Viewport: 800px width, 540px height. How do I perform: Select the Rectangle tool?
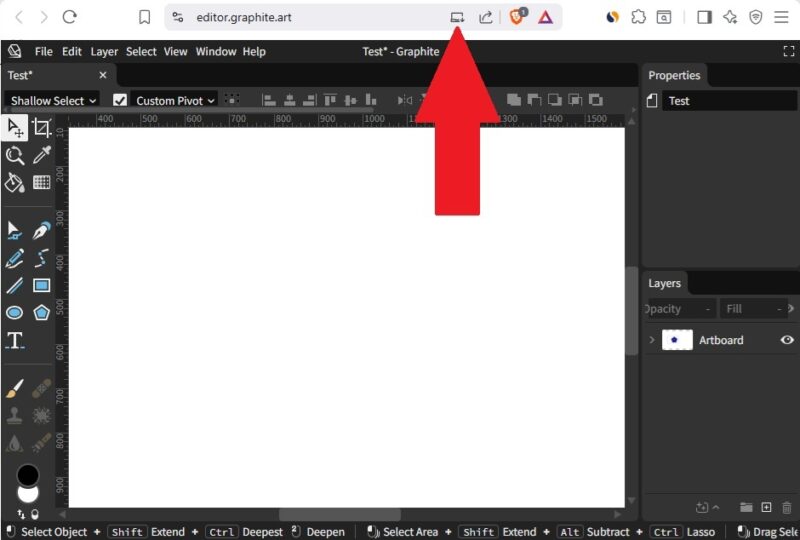(41, 285)
